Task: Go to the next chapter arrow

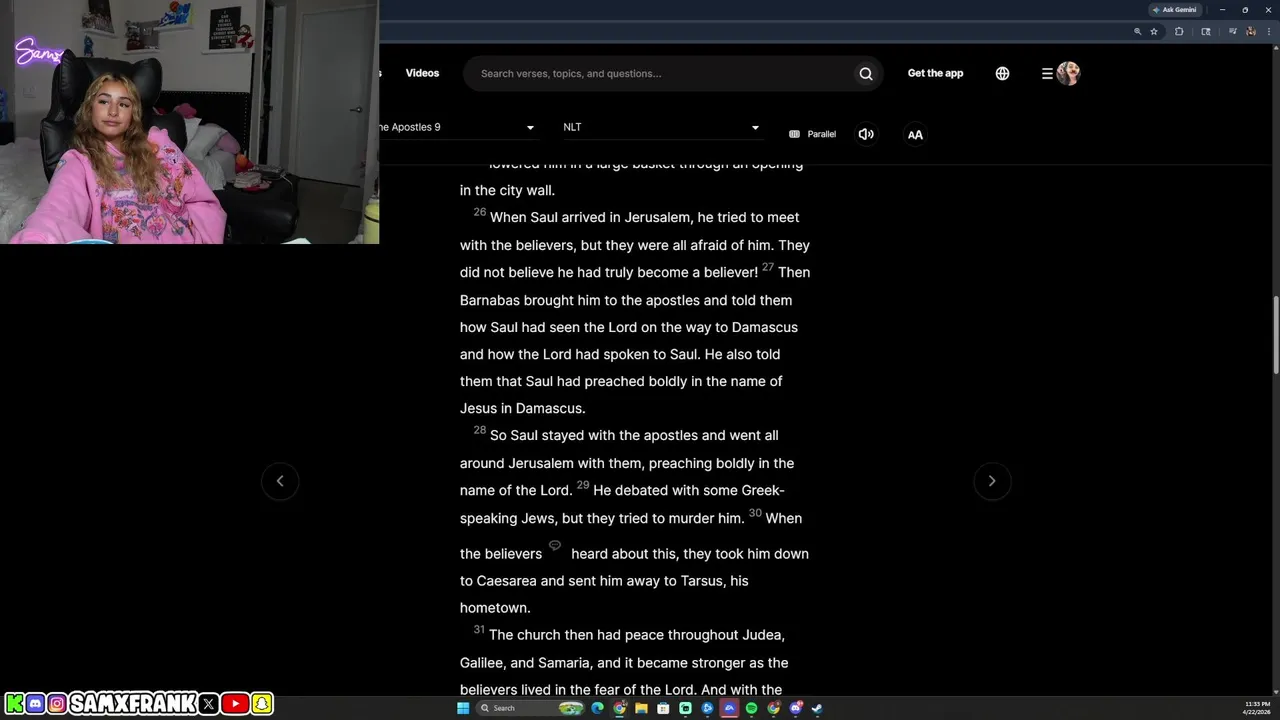Action: point(992,481)
